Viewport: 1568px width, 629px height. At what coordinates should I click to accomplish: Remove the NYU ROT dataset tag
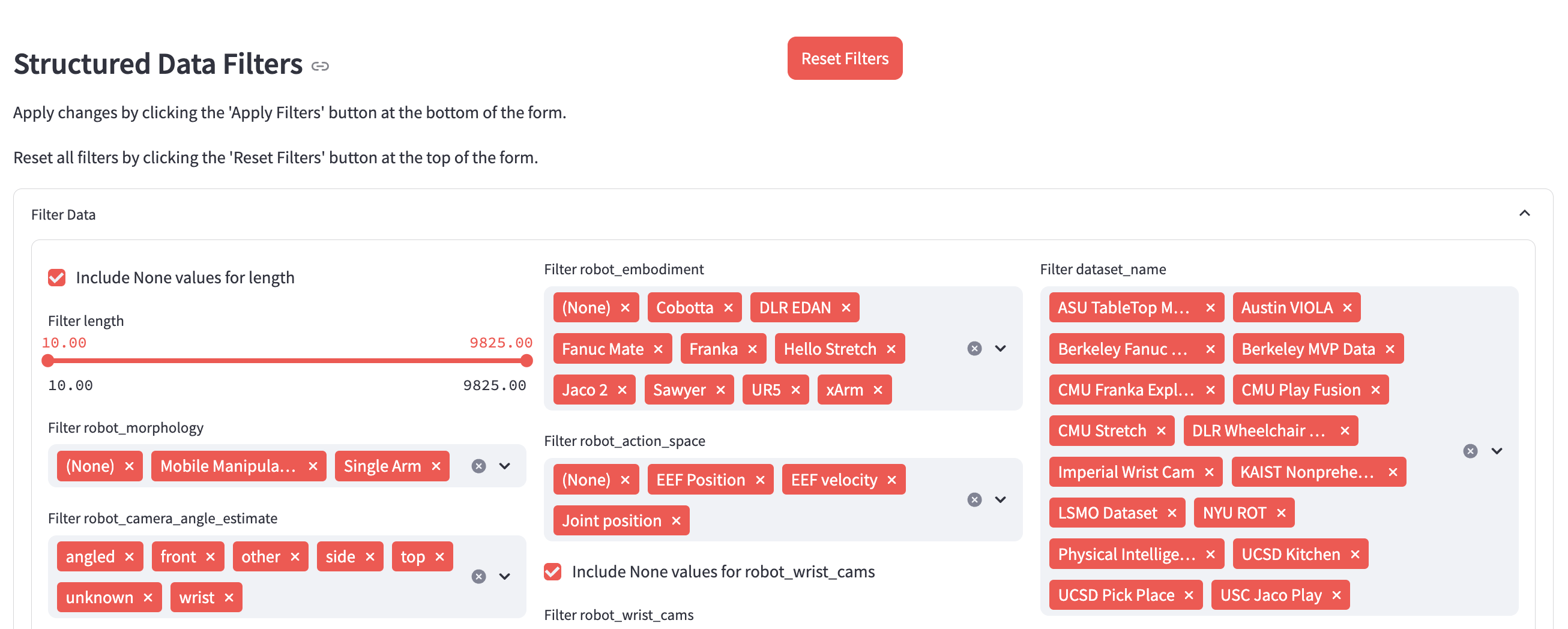(1280, 513)
